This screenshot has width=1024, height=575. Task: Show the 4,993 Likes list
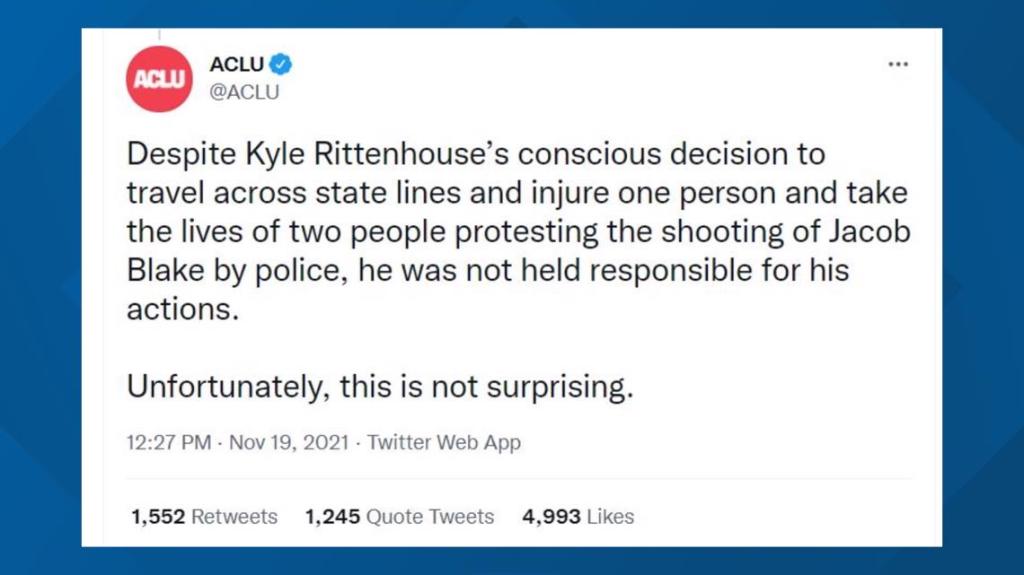[578, 517]
